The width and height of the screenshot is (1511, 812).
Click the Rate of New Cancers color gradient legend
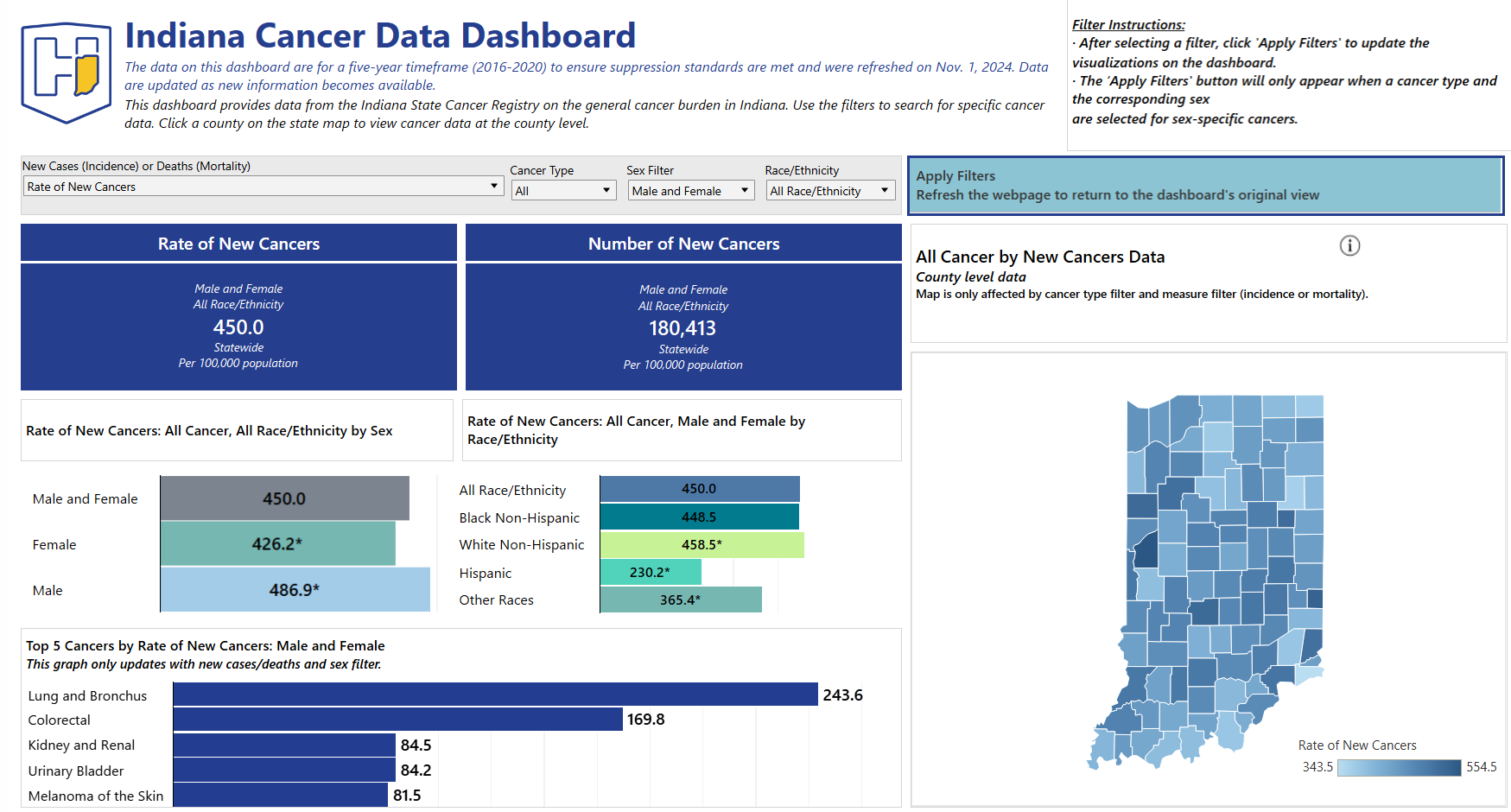[1399, 766]
